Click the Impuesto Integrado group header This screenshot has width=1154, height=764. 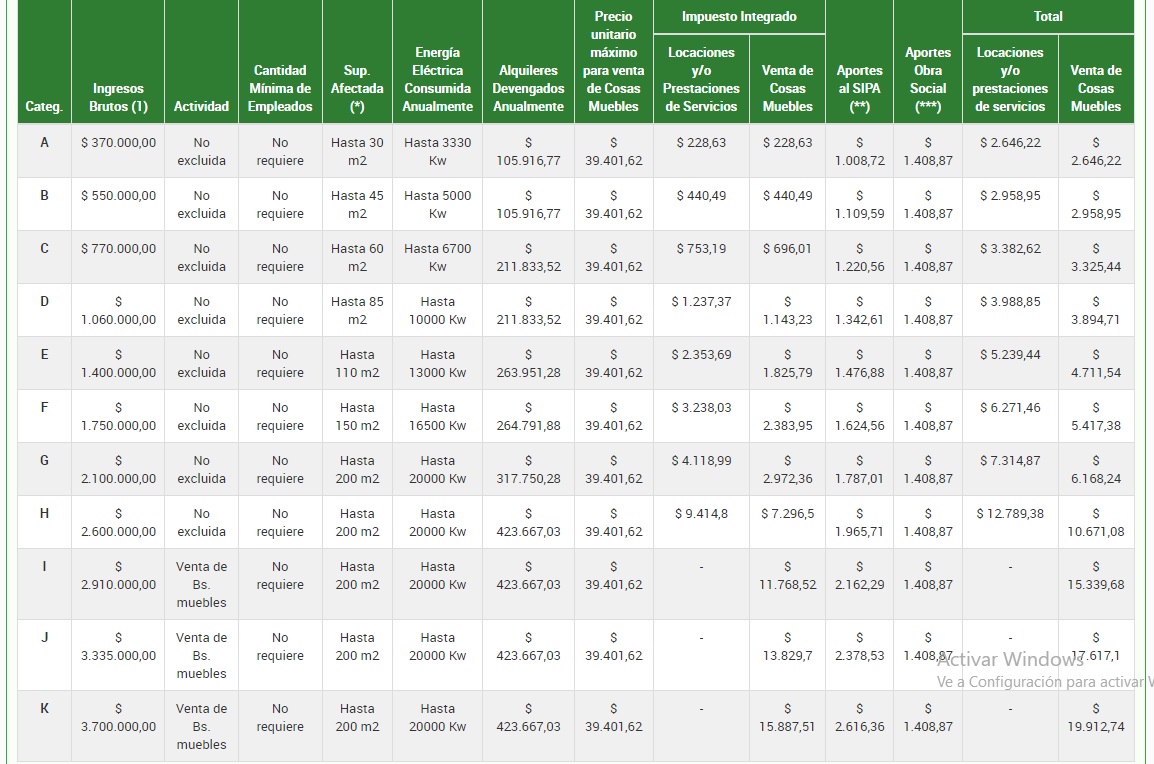(739, 17)
